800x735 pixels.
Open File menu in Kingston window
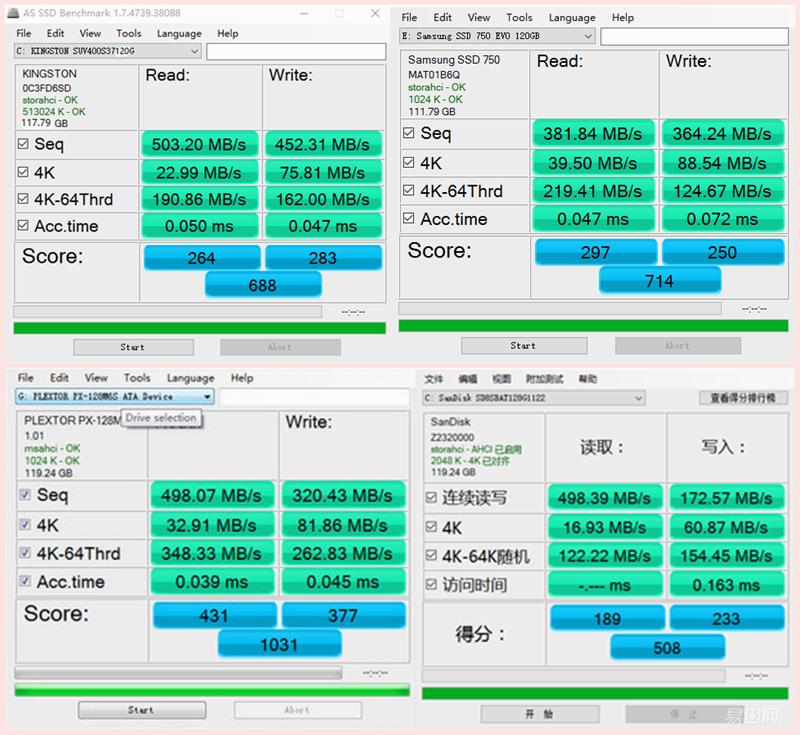23,33
